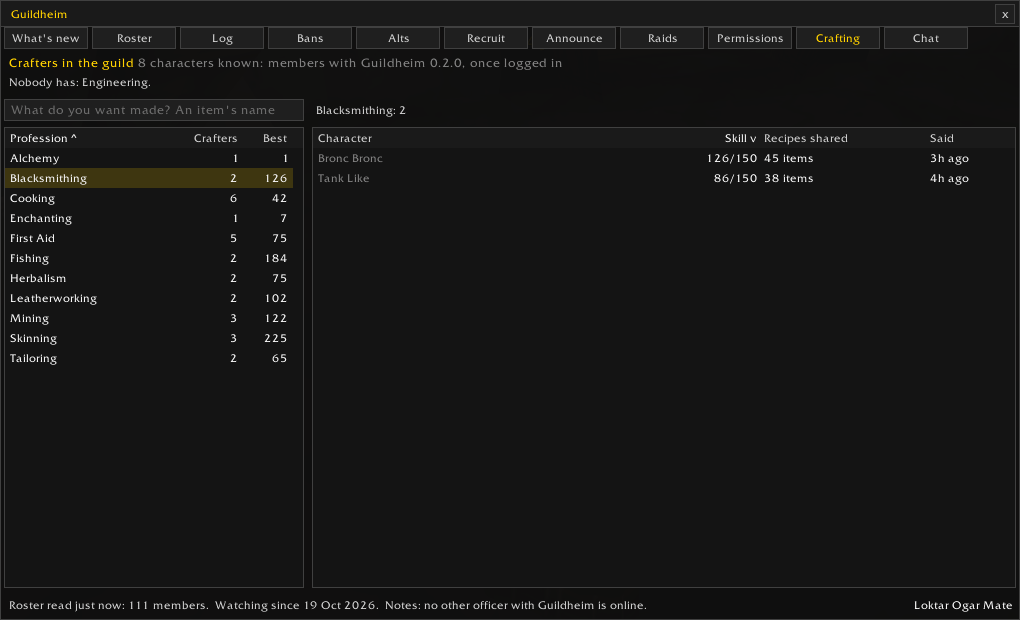Sort by the Profession column header
Viewport: 1020px width, 620px height.
tap(43, 138)
